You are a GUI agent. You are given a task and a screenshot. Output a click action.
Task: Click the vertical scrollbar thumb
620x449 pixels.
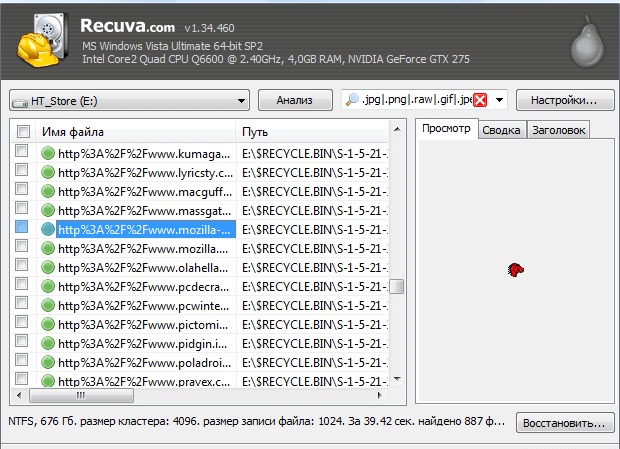coord(397,287)
